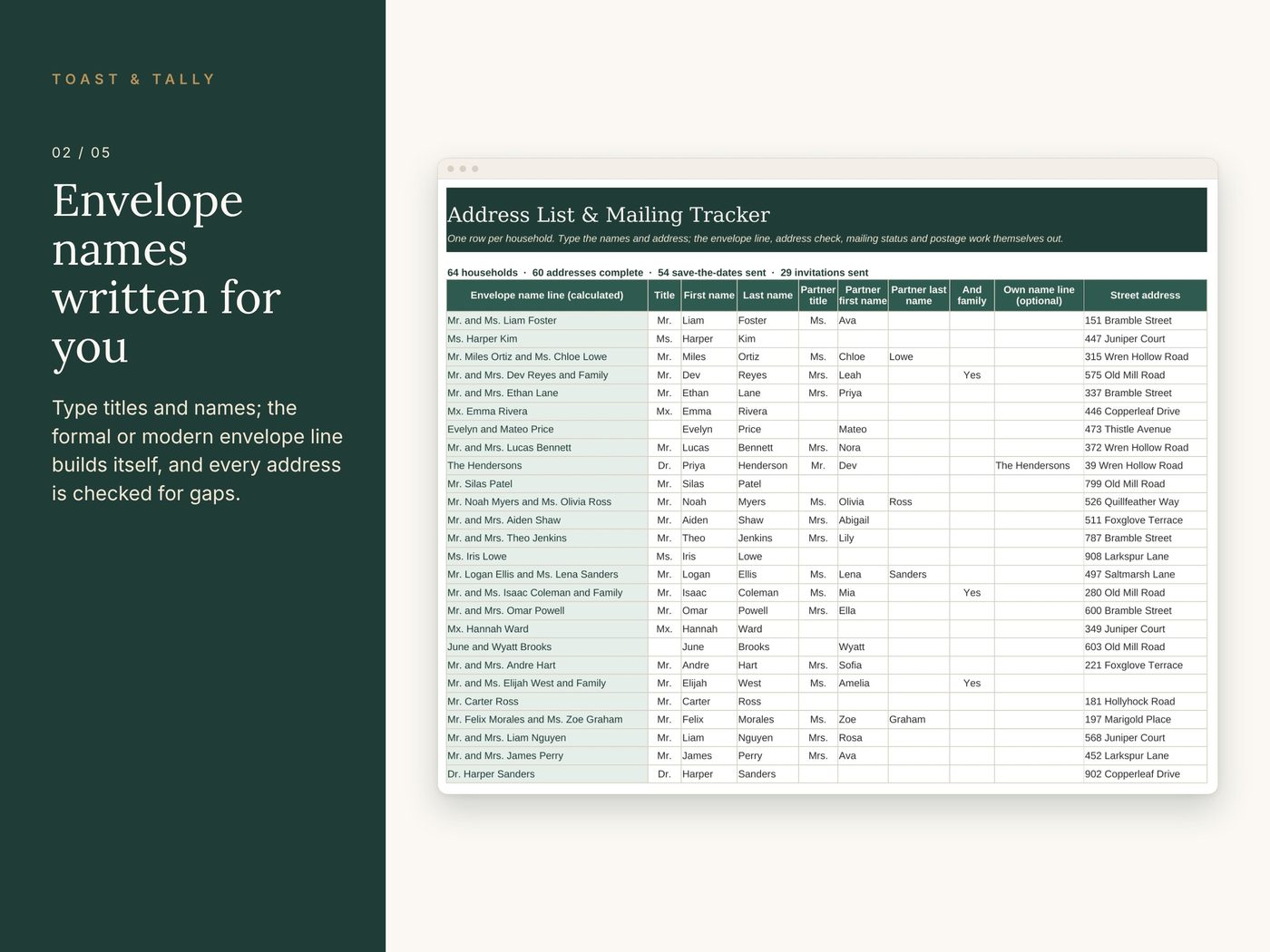The height and width of the screenshot is (952, 1270).
Task: Select 'Yes' in the Isaac Coleman row
Action: 972,593
